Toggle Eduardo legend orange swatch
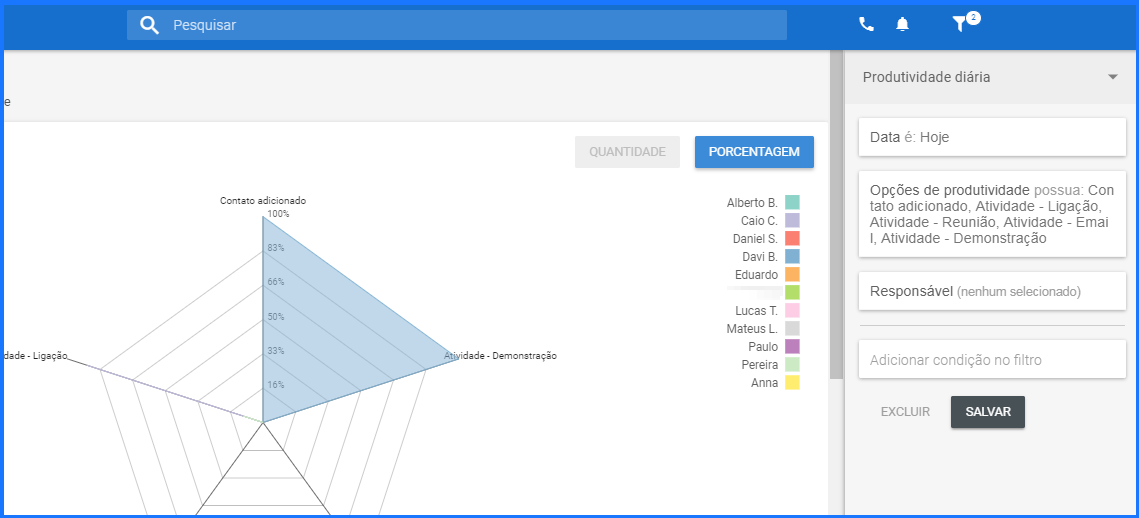The image size is (1139, 518). coord(793,275)
